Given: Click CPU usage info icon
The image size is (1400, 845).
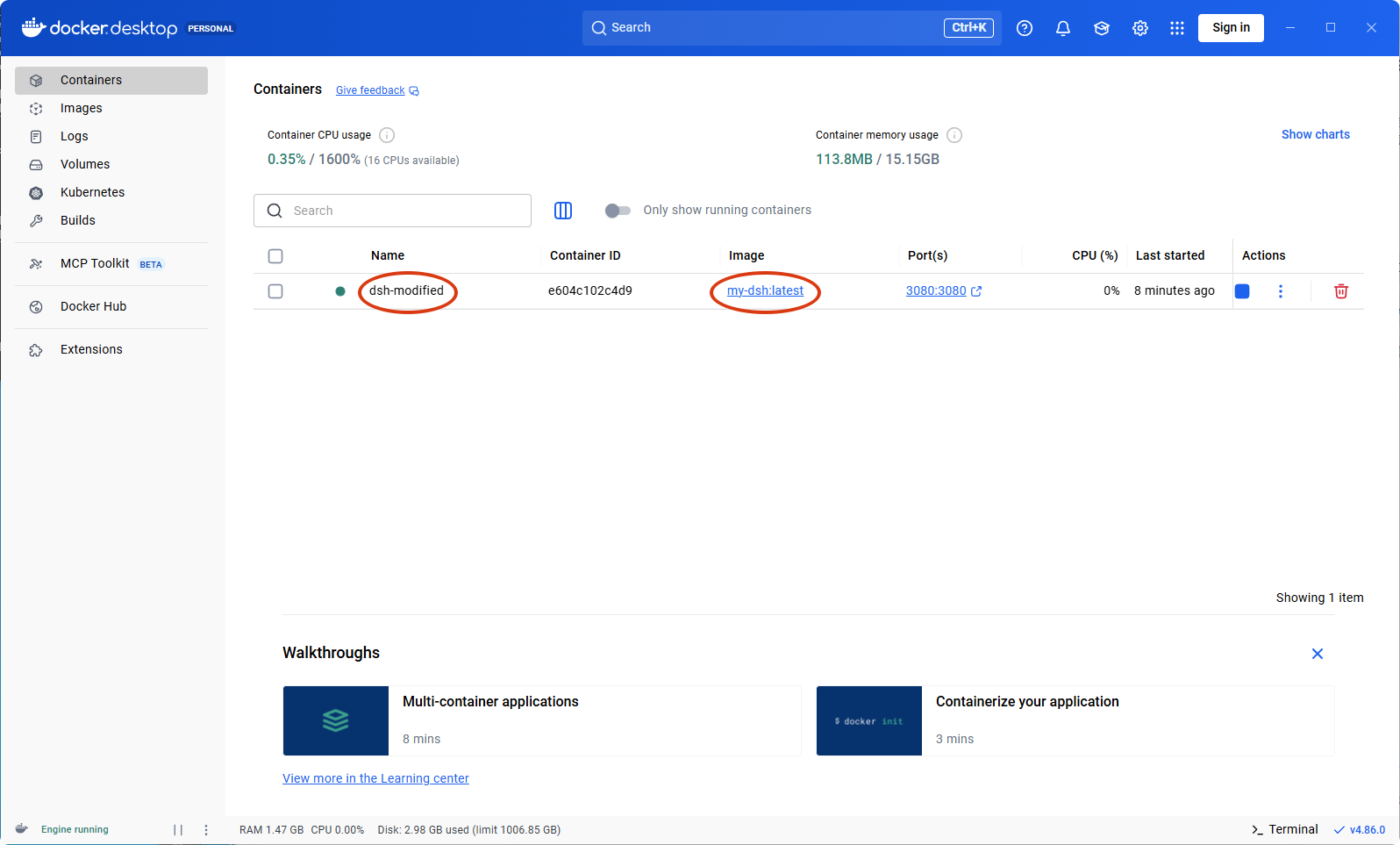Looking at the screenshot, I should [x=387, y=135].
